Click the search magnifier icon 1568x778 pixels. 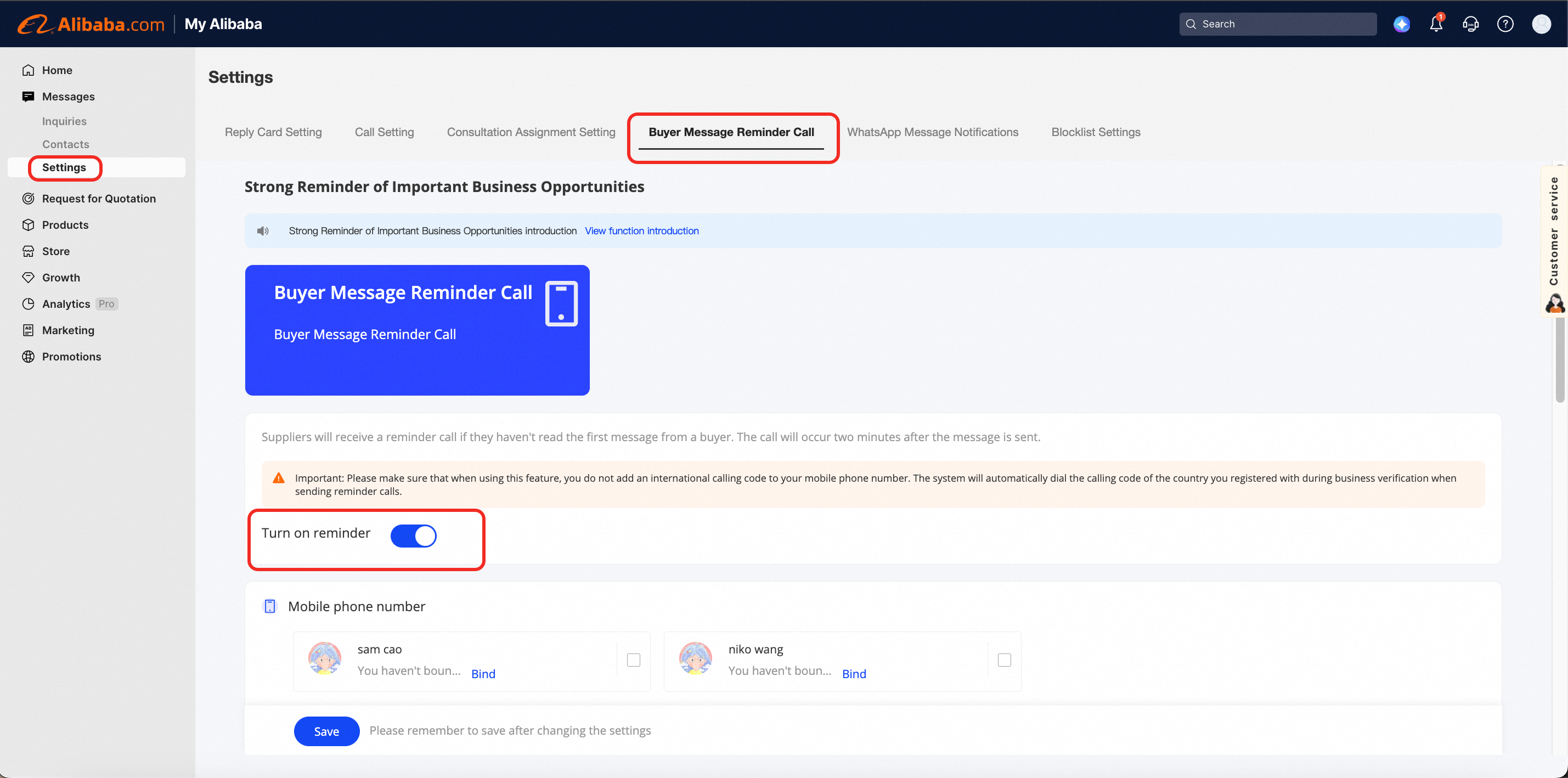pos(1191,24)
